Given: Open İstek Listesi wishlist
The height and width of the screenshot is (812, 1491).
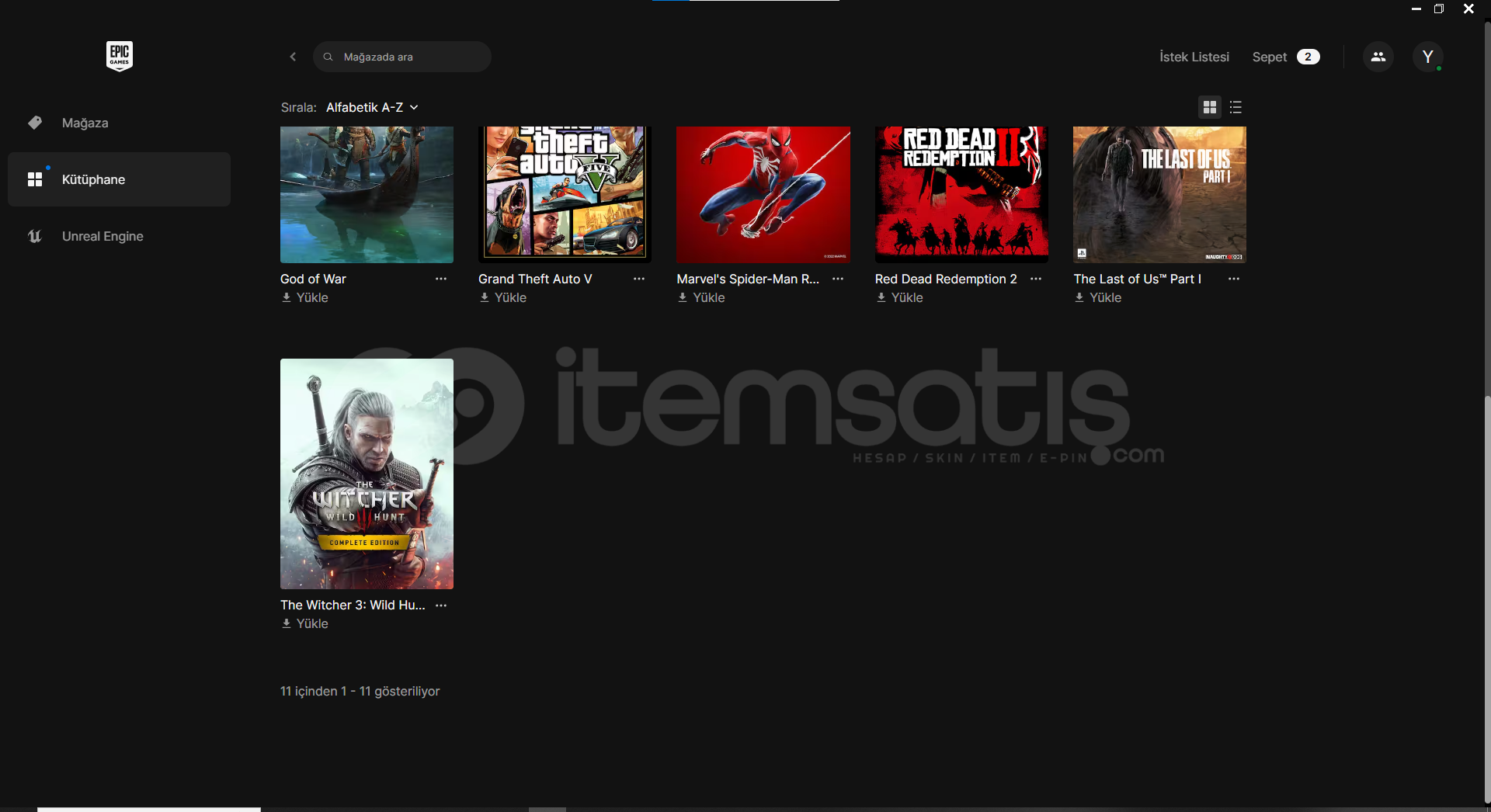Looking at the screenshot, I should point(1194,57).
